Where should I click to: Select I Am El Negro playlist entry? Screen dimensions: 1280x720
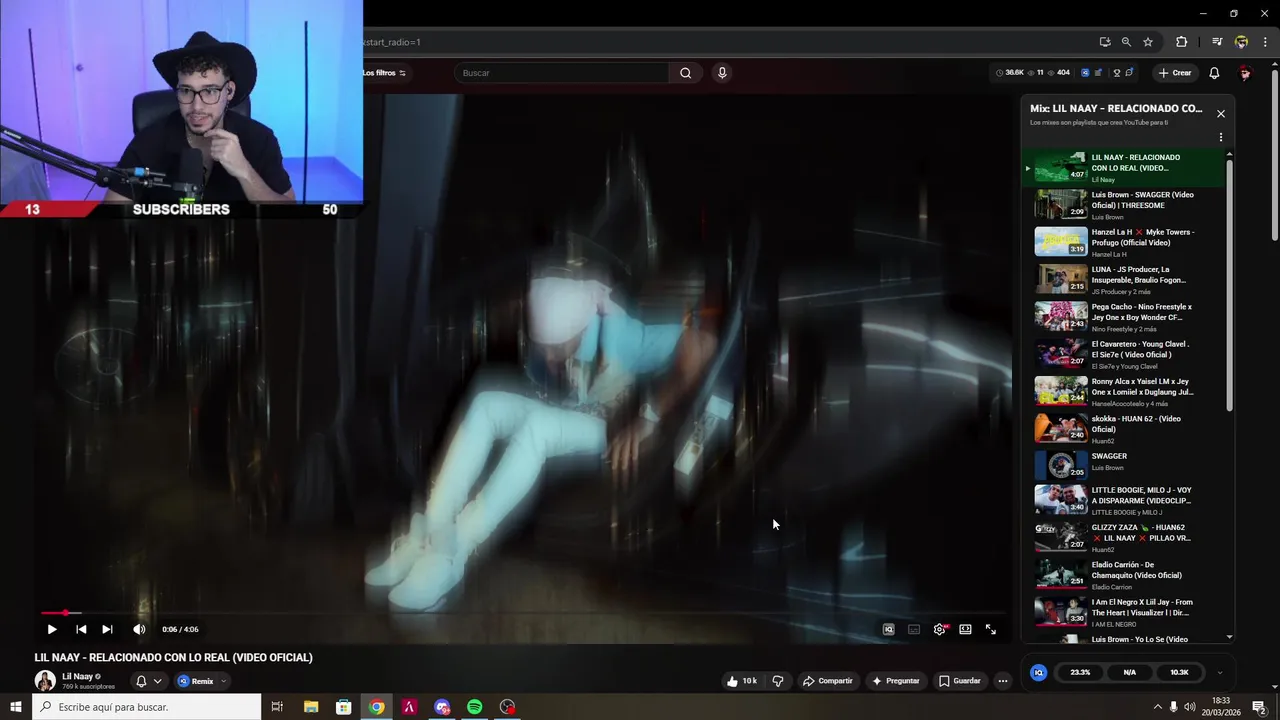1124,612
